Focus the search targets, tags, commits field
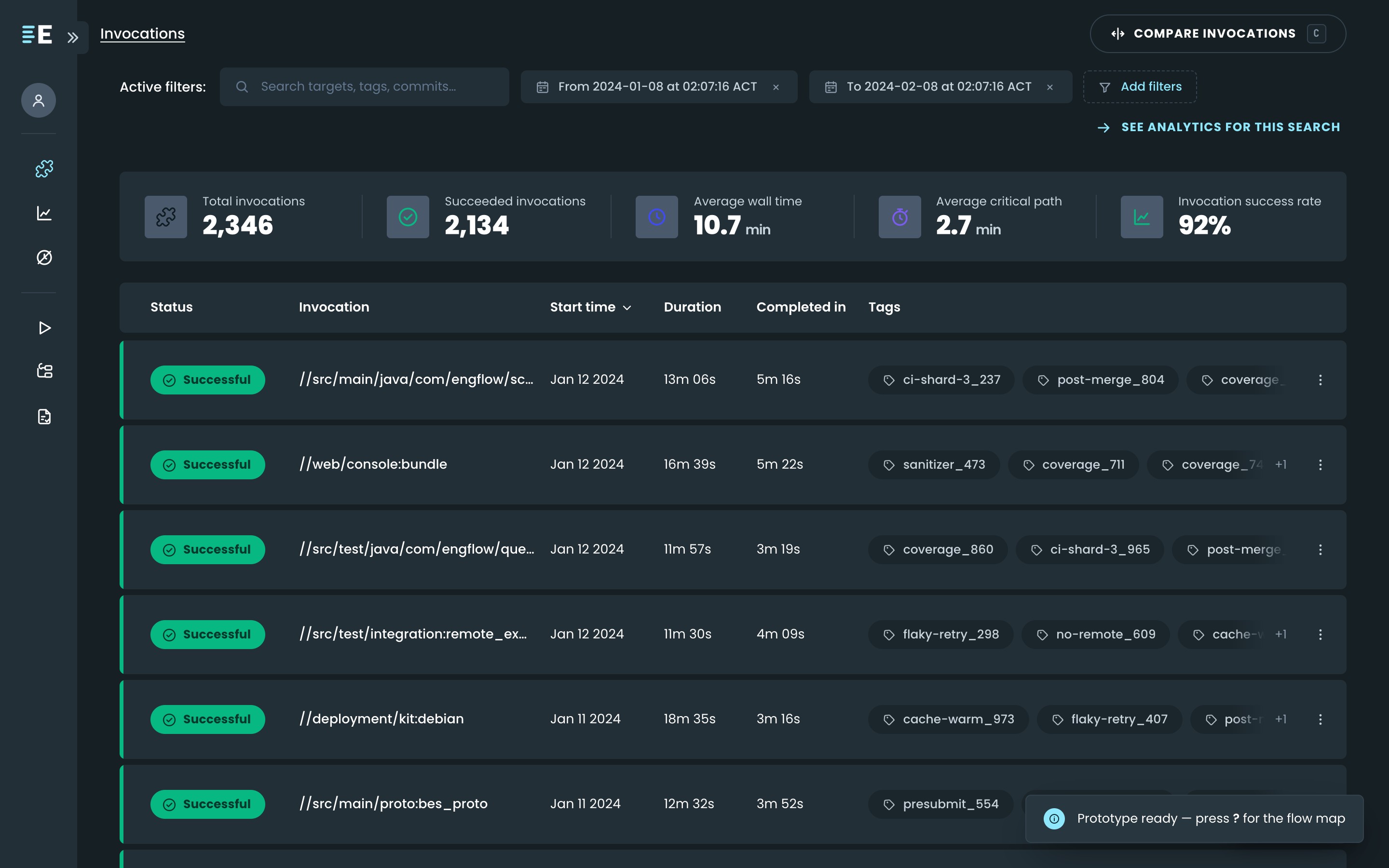This screenshot has height=868, width=1389. click(364, 87)
